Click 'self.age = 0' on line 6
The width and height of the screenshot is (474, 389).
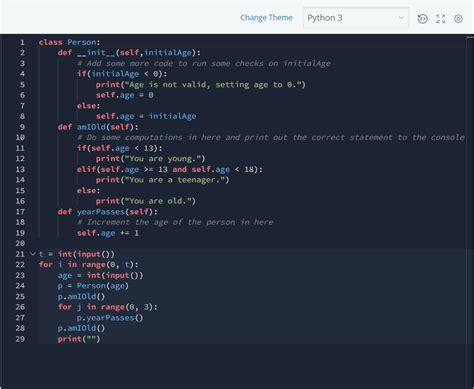(x=125, y=95)
